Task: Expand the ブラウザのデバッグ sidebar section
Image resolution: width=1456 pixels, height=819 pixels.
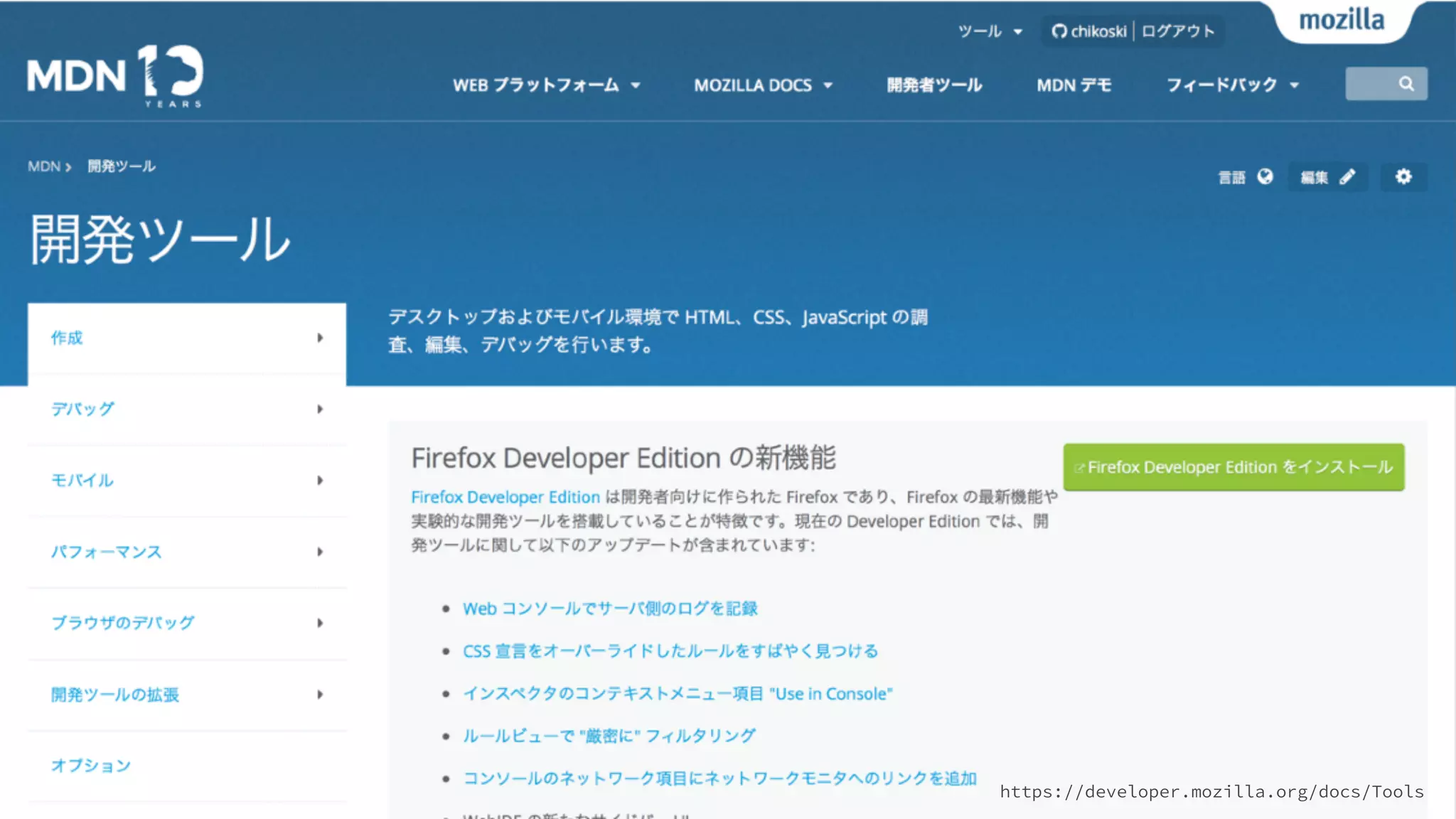Action: (187, 623)
